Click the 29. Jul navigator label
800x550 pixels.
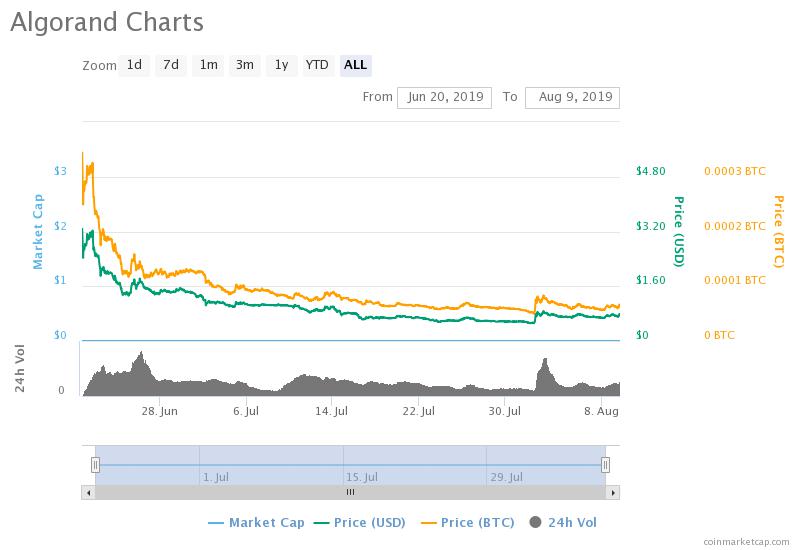pyautogui.click(x=507, y=478)
